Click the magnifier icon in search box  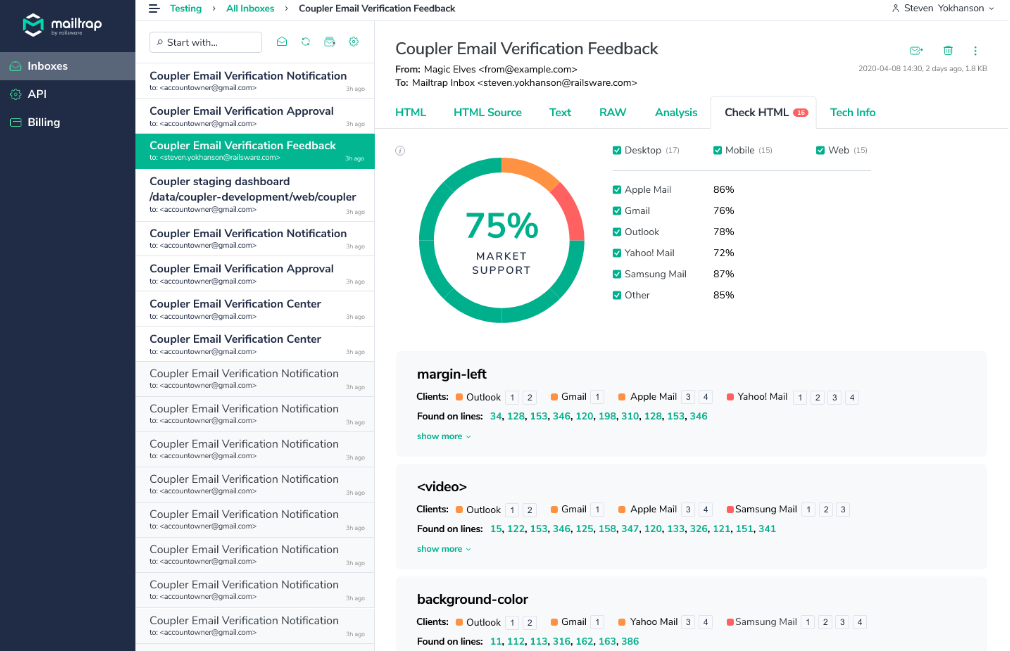click(x=160, y=42)
